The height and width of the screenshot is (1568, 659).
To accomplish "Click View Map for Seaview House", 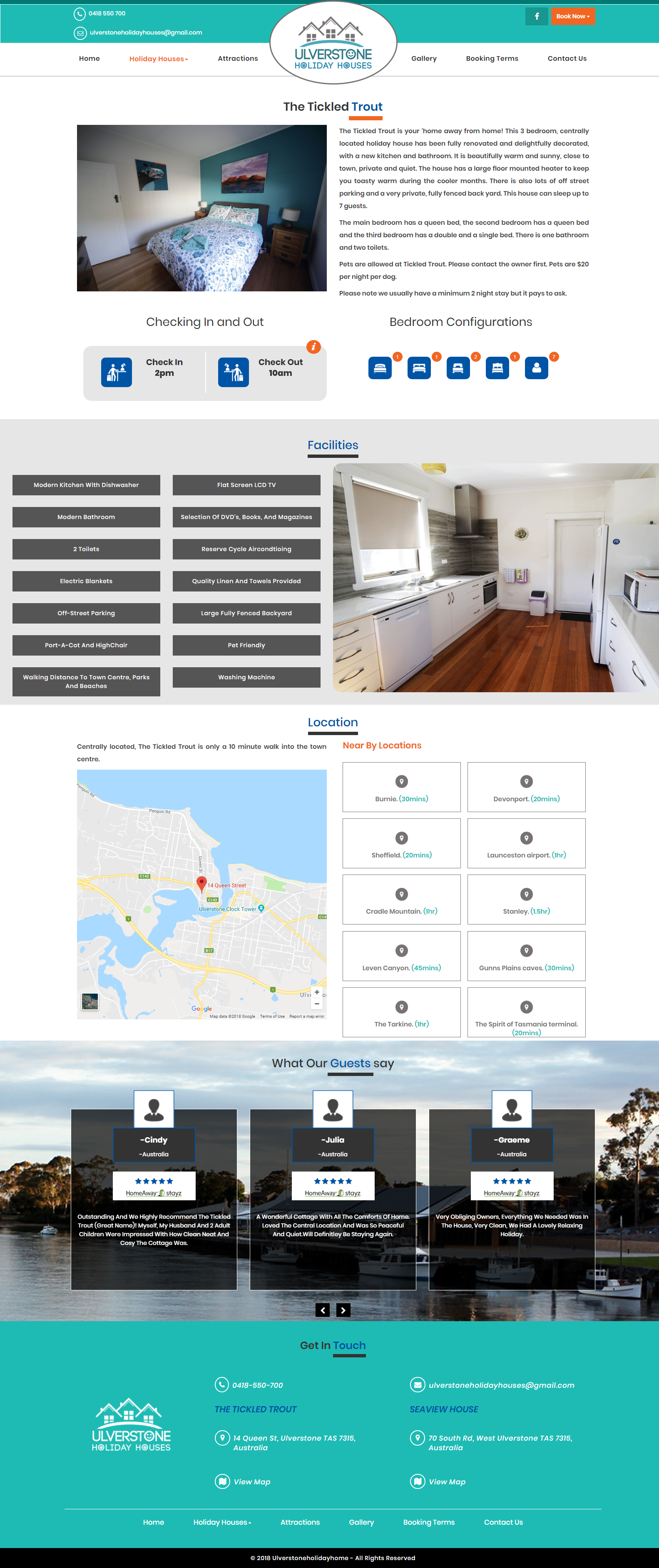I will 447,1481.
